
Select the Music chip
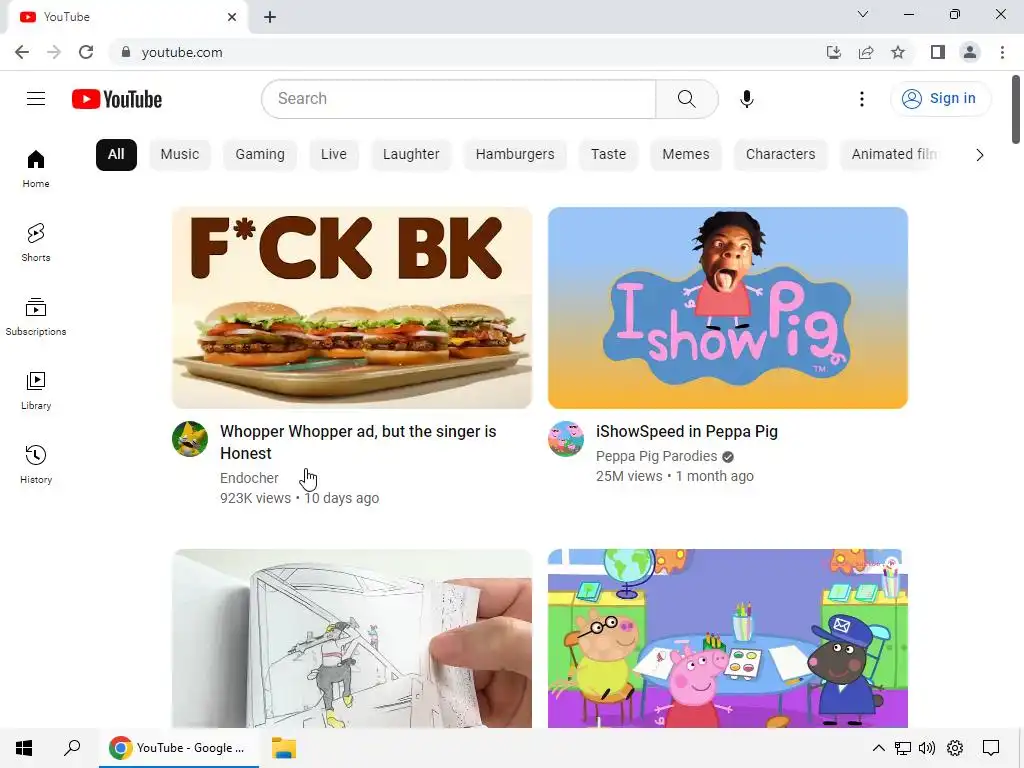pos(180,155)
